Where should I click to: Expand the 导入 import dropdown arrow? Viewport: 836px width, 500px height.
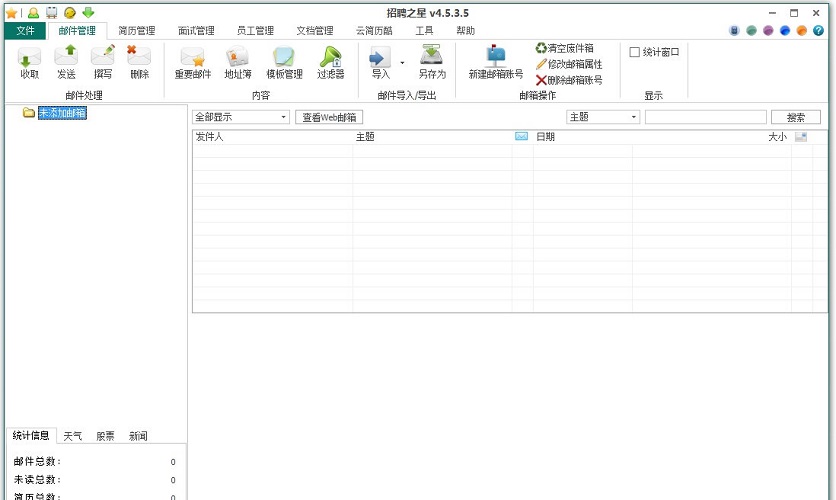click(402, 62)
